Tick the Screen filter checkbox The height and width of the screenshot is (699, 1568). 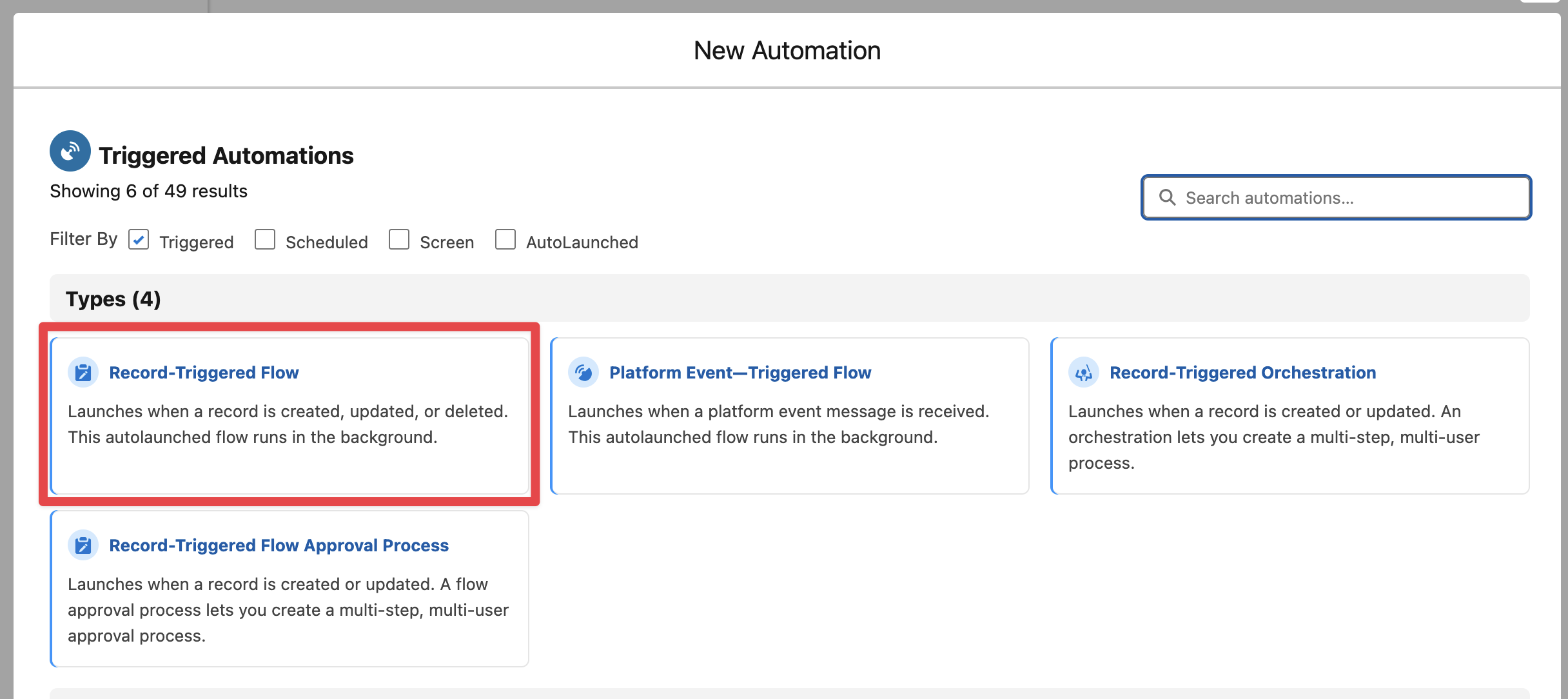399,240
